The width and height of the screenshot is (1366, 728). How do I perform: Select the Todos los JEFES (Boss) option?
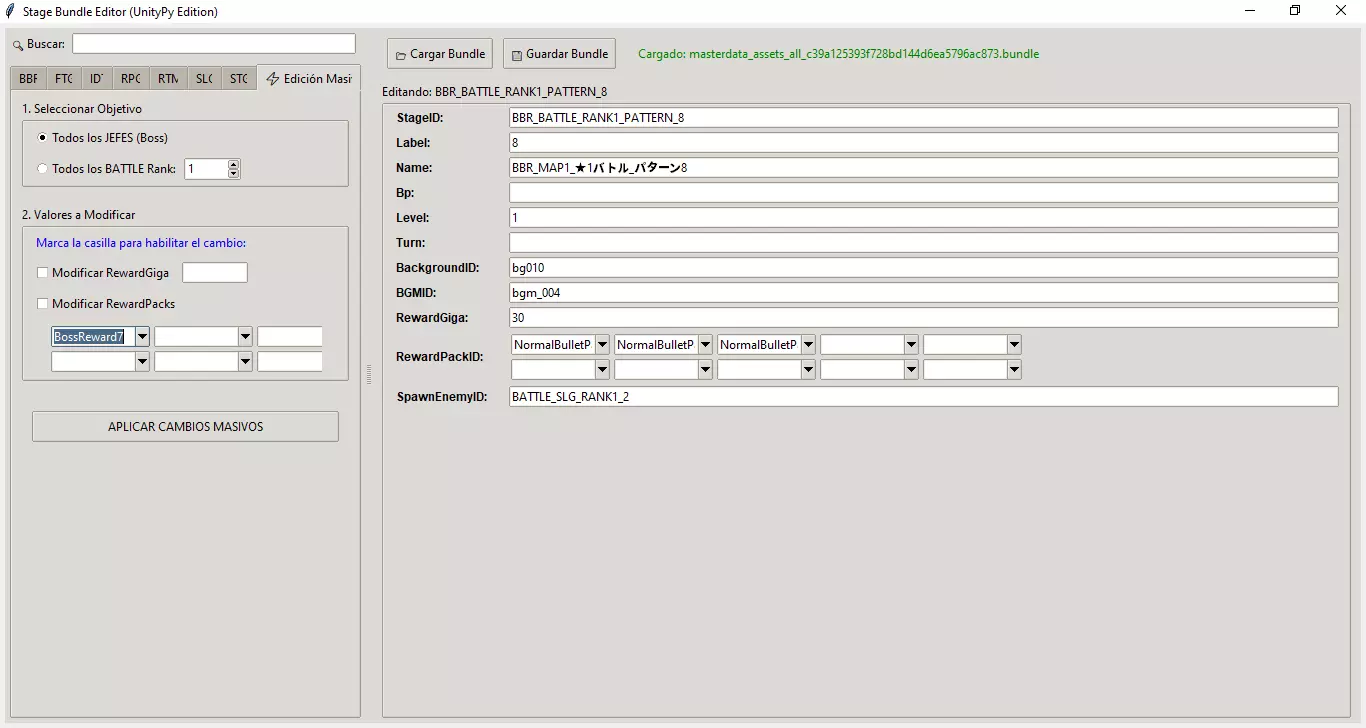tap(42, 138)
